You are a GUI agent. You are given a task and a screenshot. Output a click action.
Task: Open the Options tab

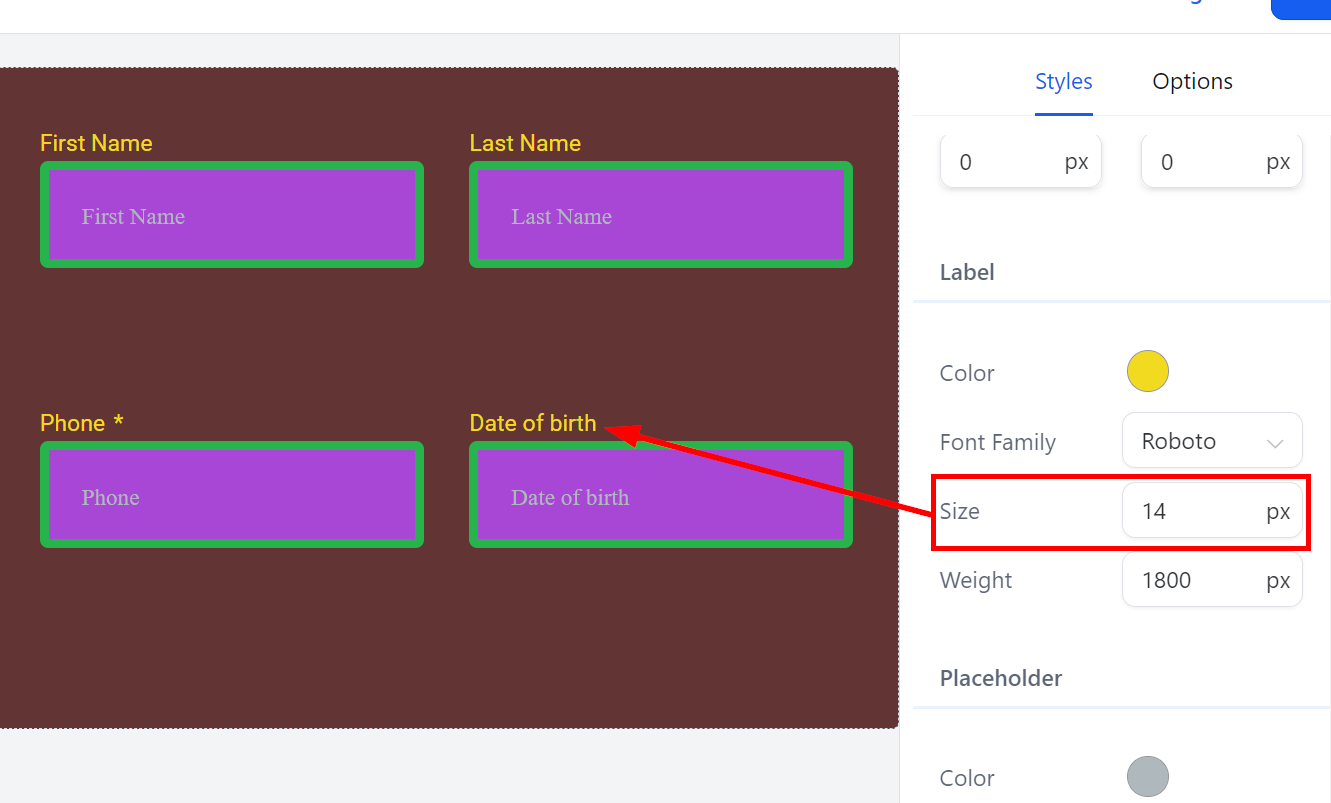click(1192, 82)
